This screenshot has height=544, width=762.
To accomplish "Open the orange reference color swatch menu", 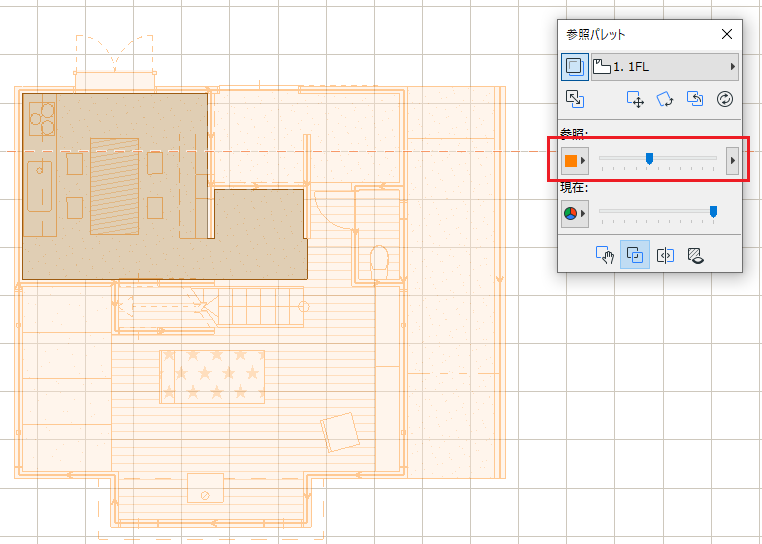I will point(575,160).
